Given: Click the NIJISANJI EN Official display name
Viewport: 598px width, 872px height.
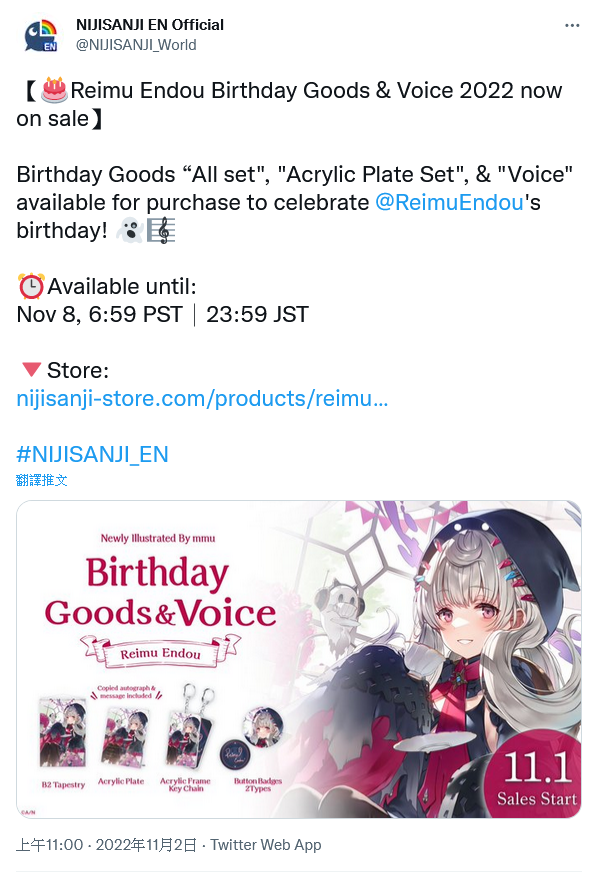Looking at the screenshot, I should 150,25.
